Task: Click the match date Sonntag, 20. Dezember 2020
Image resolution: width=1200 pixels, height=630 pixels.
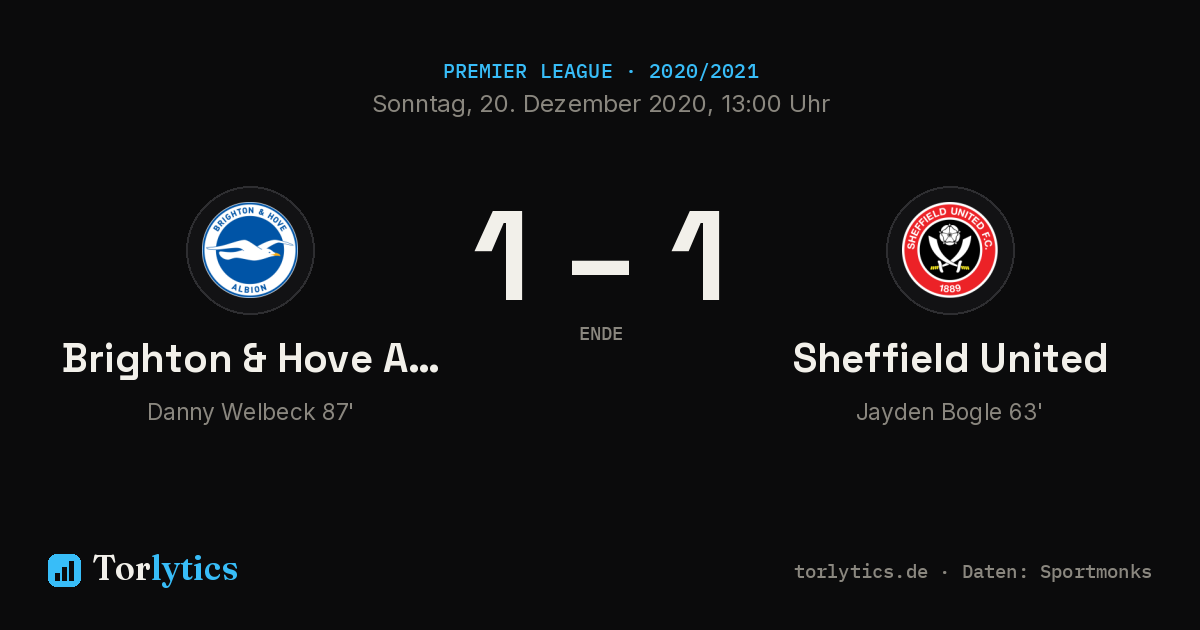Action: coord(540,104)
